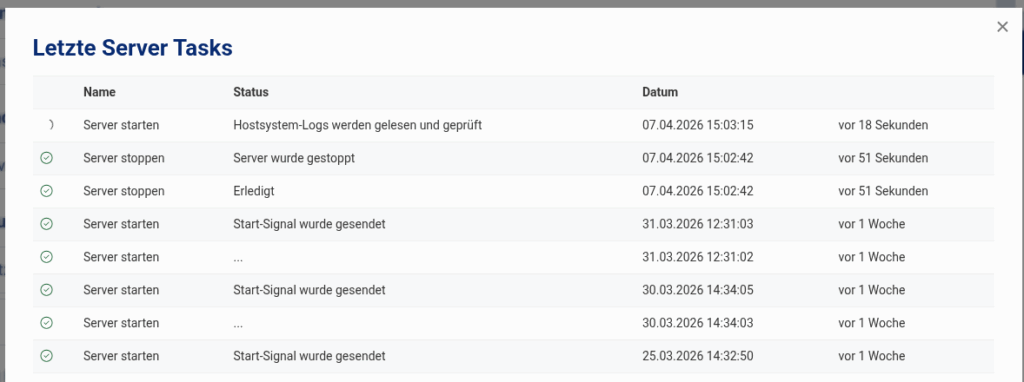This screenshot has height=382, width=1024.
Task: Click 'vor 1 Woche' in the 31.03.2026 12:31:02 row
Action: click(x=872, y=257)
